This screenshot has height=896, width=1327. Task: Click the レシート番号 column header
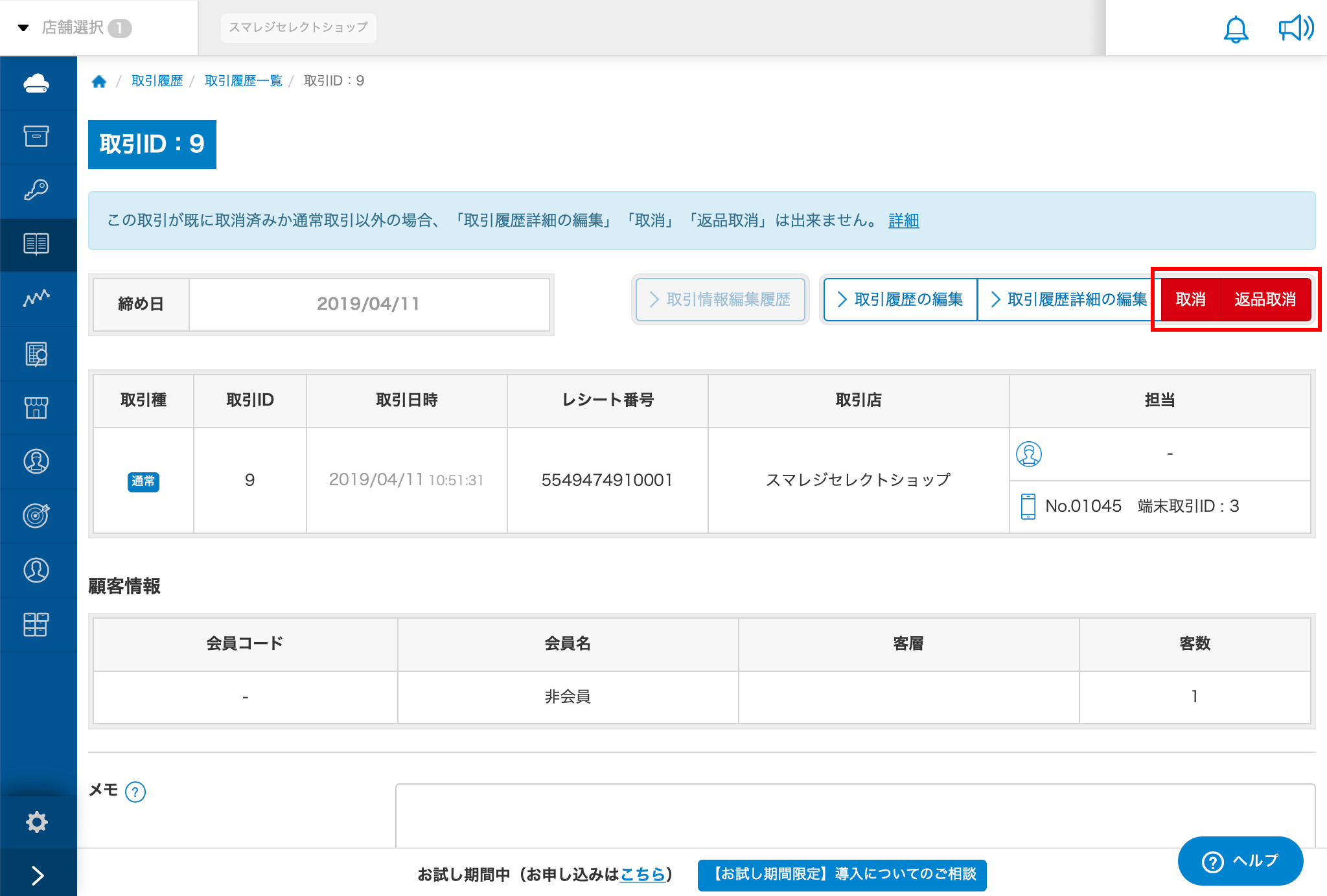pyautogui.click(x=608, y=400)
